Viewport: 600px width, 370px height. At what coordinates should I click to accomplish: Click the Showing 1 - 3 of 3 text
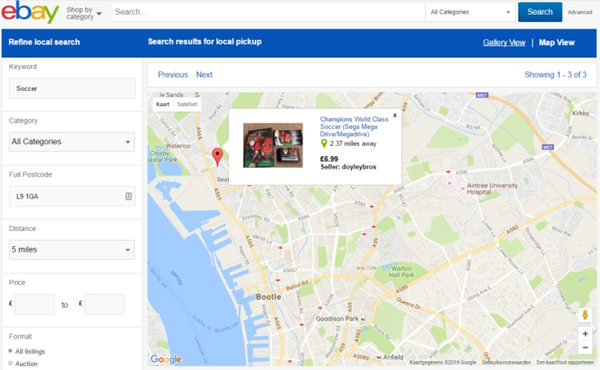point(555,75)
